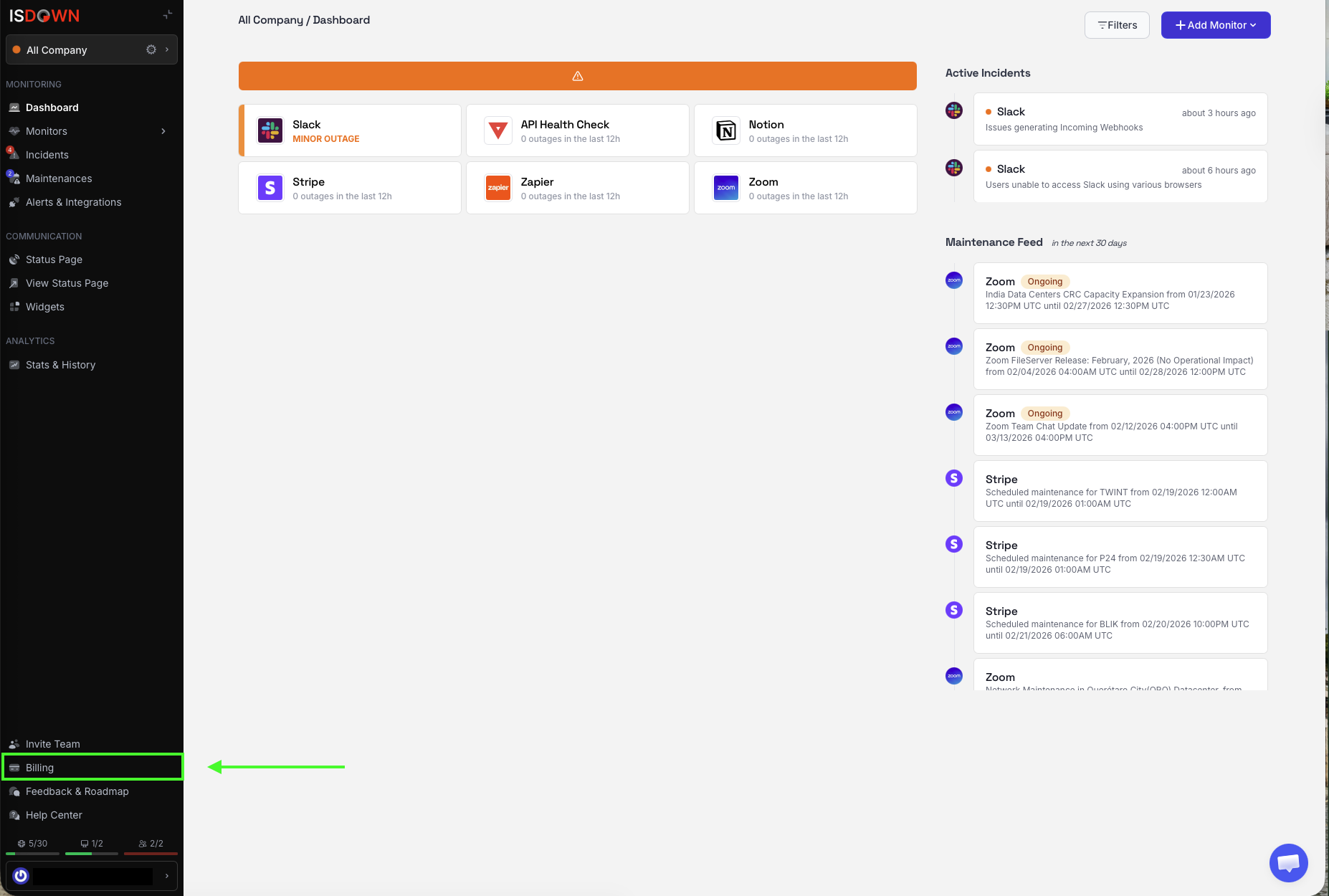The width and height of the screenshot is (1329, 896).
Task: Open Slack Incoming Webhooks incident
Action: click(1120, 119)
